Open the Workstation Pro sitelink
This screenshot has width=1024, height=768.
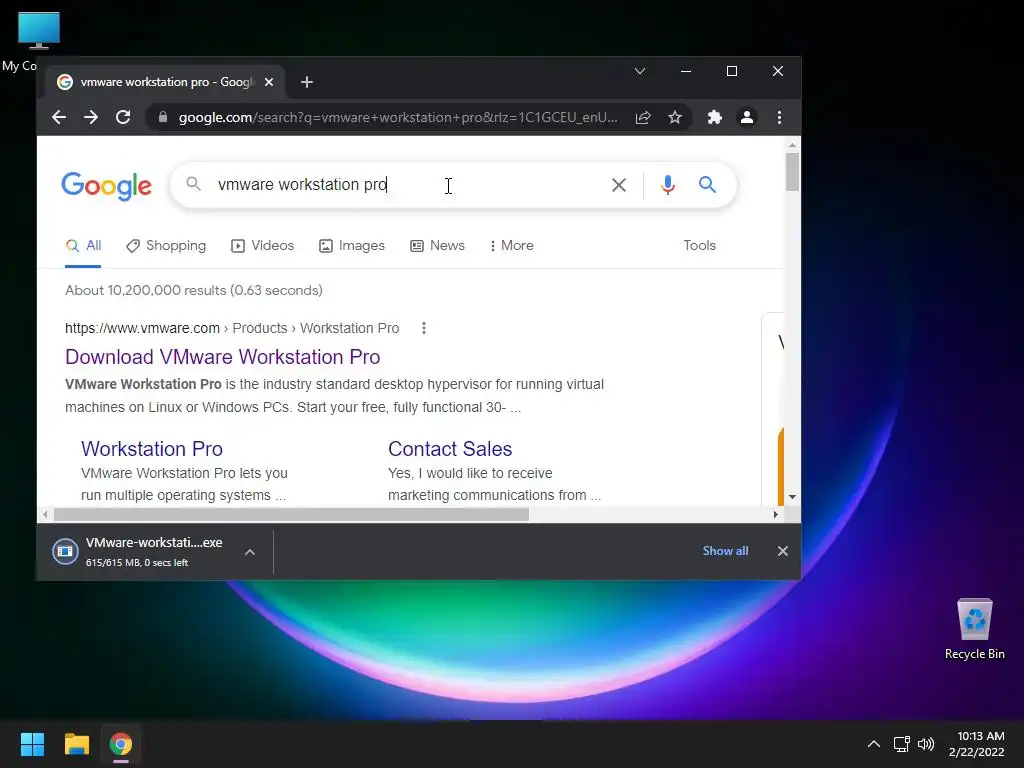pos(152,449)
